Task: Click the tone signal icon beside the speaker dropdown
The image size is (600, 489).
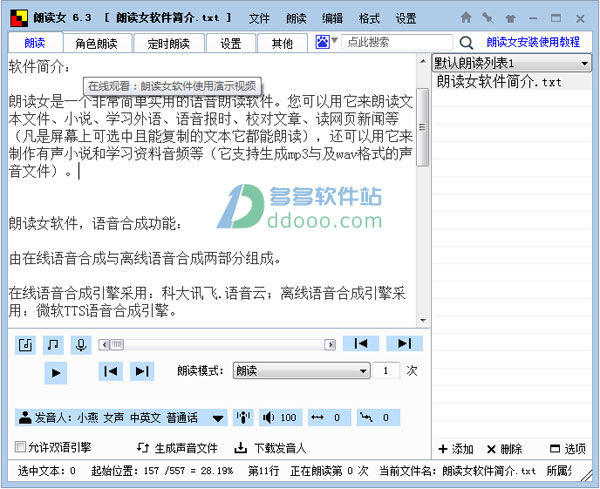Action: tap(243, 417)
